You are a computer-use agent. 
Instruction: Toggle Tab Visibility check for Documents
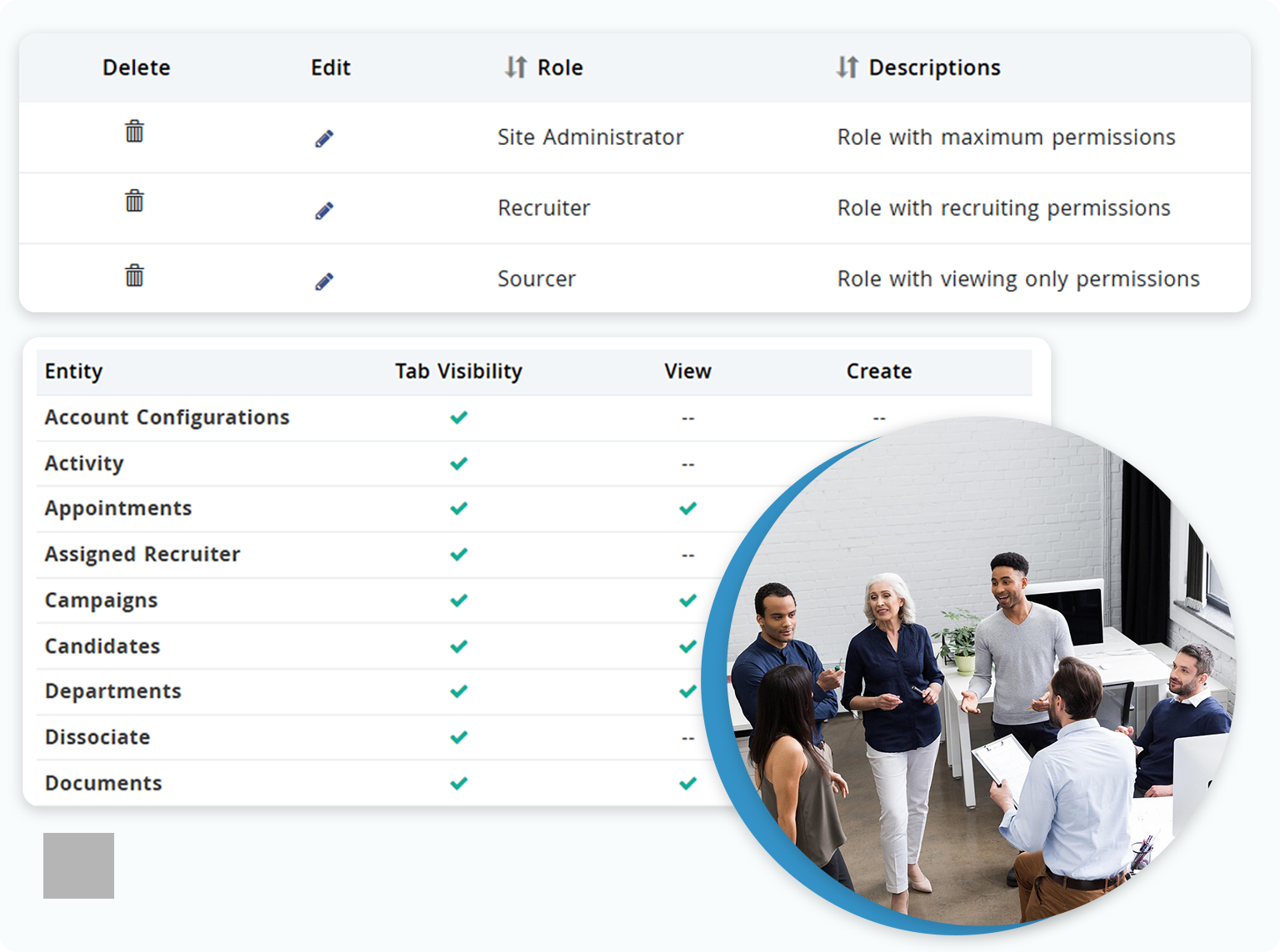coord(459,783)
